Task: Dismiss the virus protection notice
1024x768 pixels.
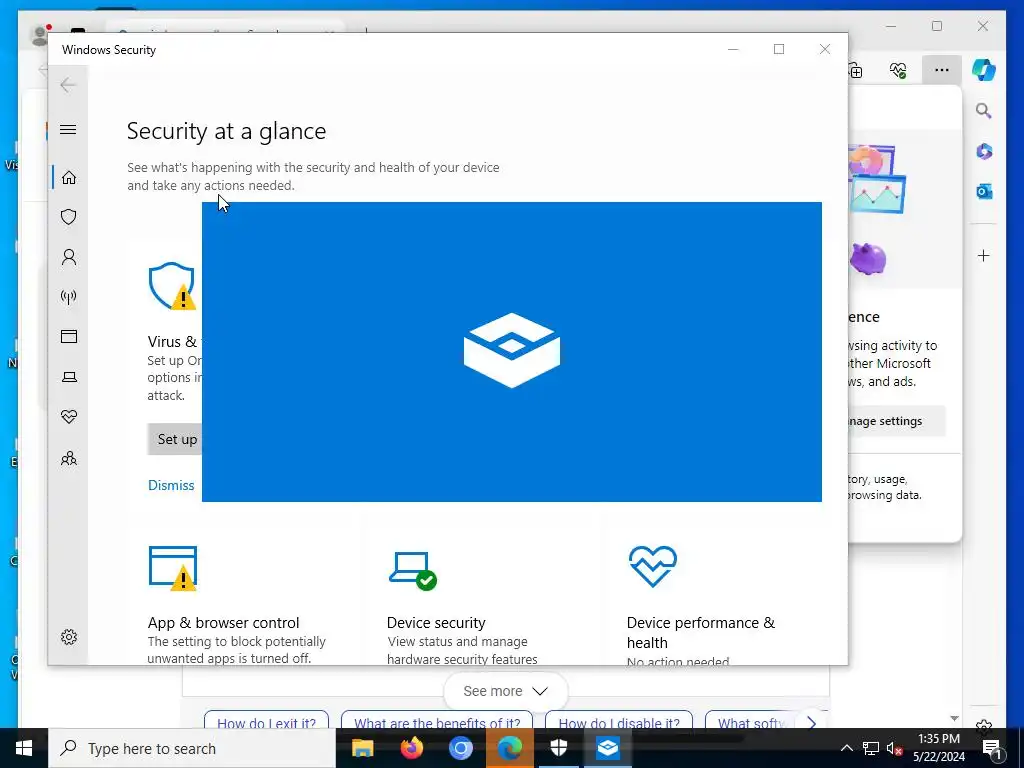Action: tap(171, 485)
